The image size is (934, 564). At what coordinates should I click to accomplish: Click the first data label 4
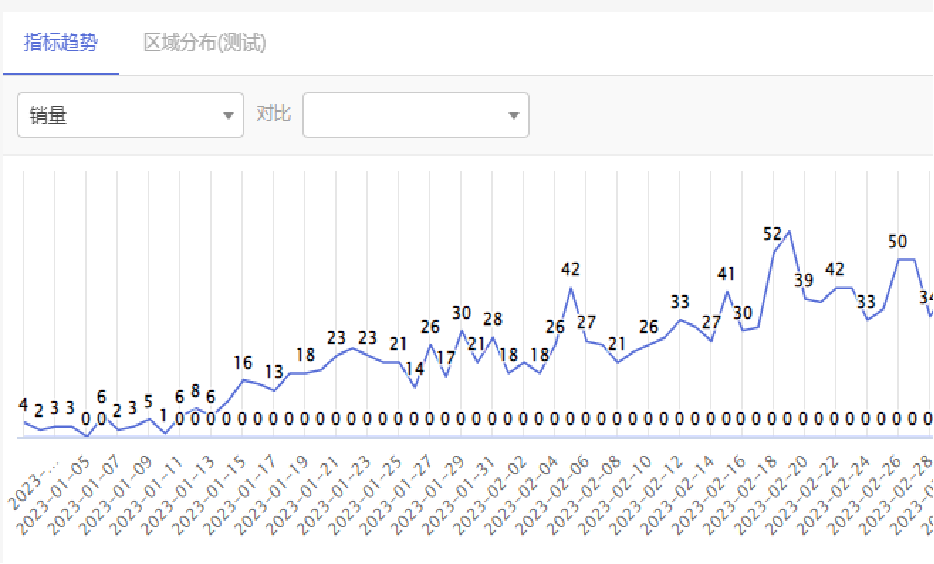(23, 405)
